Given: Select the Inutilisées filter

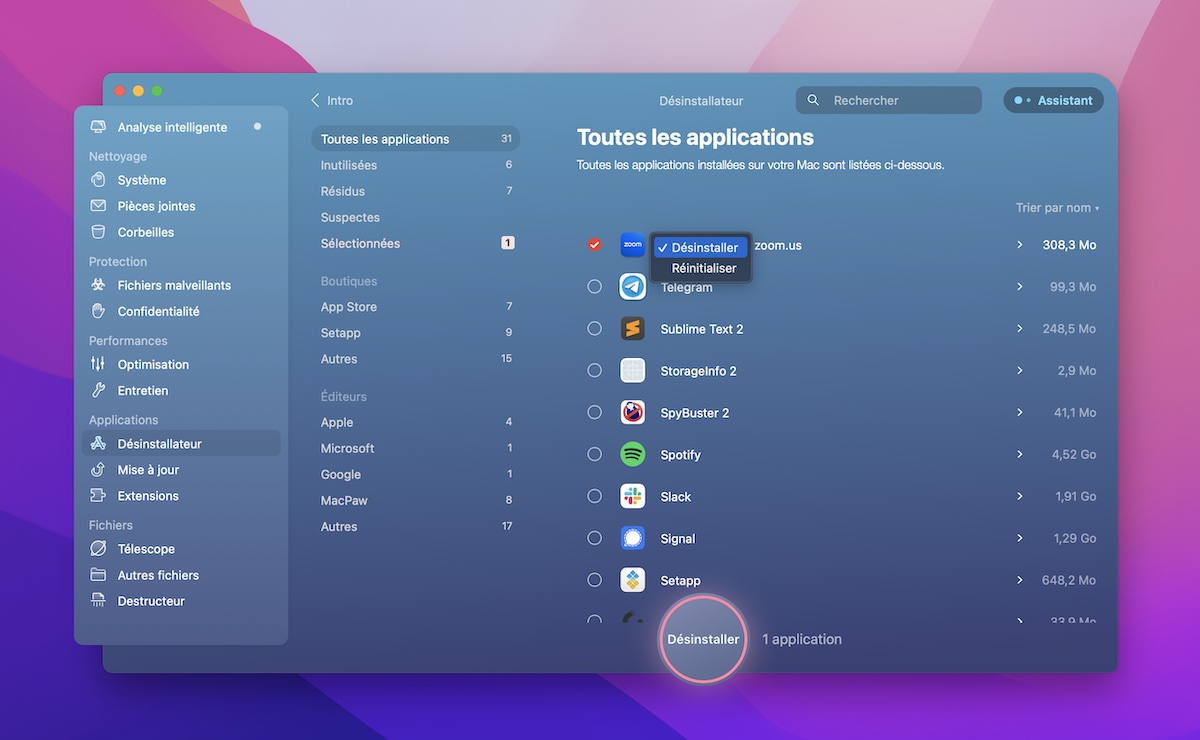Looking at the screenshot, I should 415,165.
